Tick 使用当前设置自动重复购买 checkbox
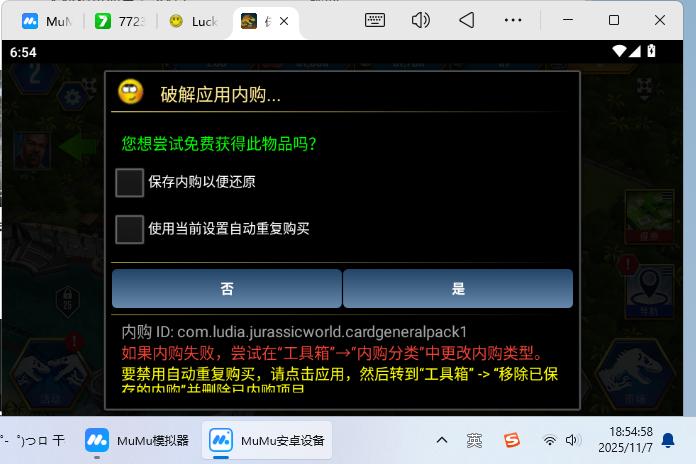This screenshot has width=696, height=464. point(130,229)
